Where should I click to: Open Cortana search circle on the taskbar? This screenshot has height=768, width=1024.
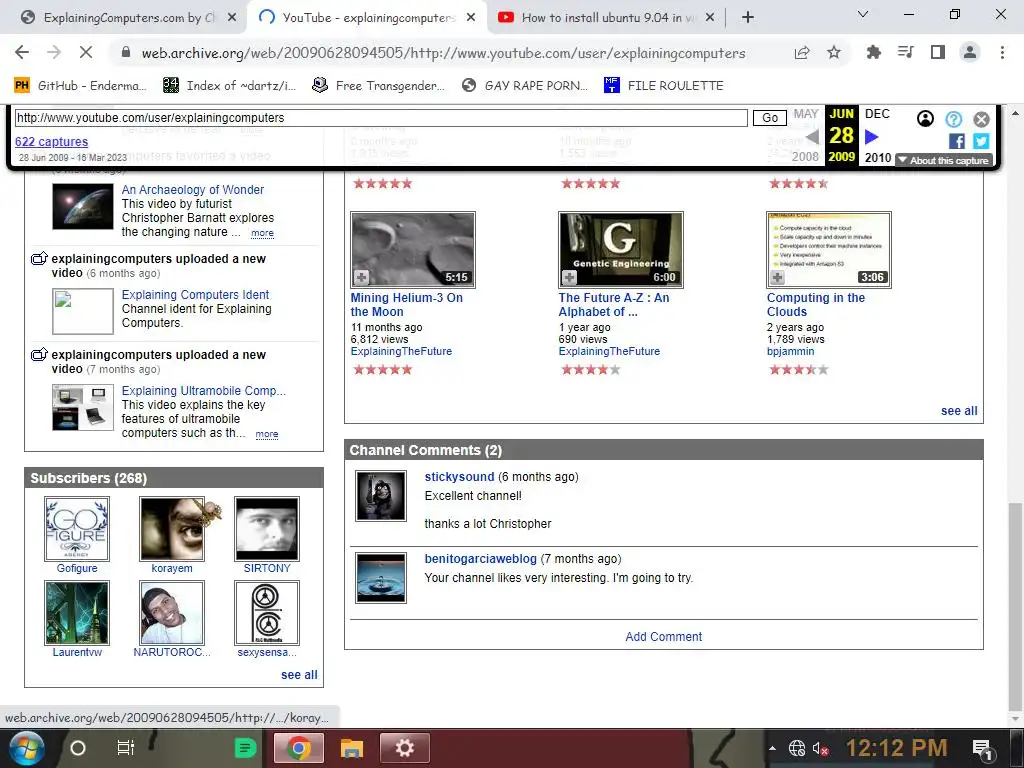click(78, 748)
